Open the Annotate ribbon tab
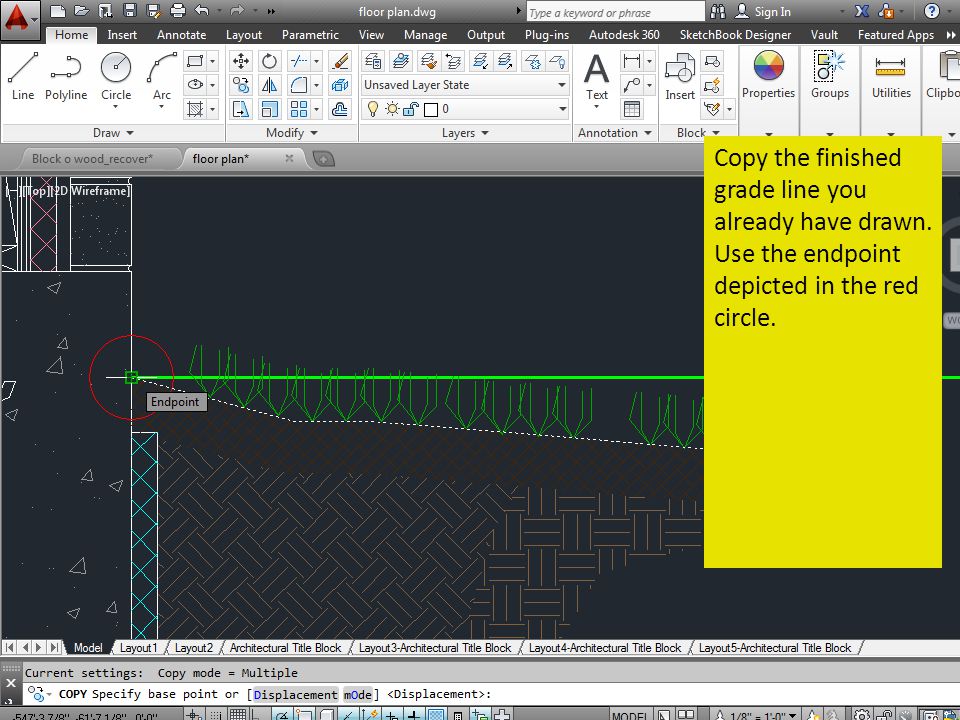The width and height of the screenshot is (960, 720). click(181, 35)
